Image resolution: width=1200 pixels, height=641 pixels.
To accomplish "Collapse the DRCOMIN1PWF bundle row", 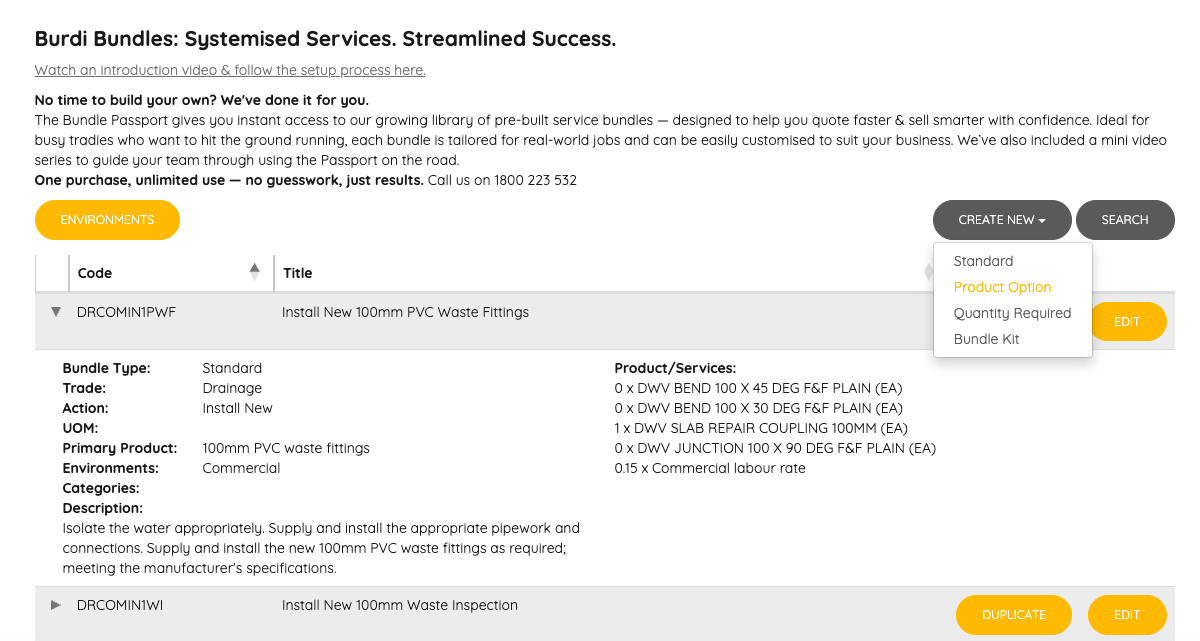I will tap(56, 312).
